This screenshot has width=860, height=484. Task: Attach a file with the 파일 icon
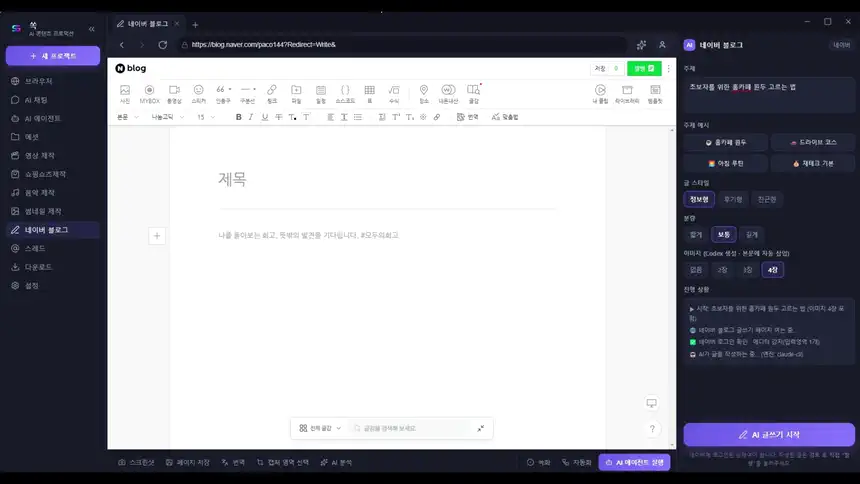pyautogui.click(x=296, y=93)
